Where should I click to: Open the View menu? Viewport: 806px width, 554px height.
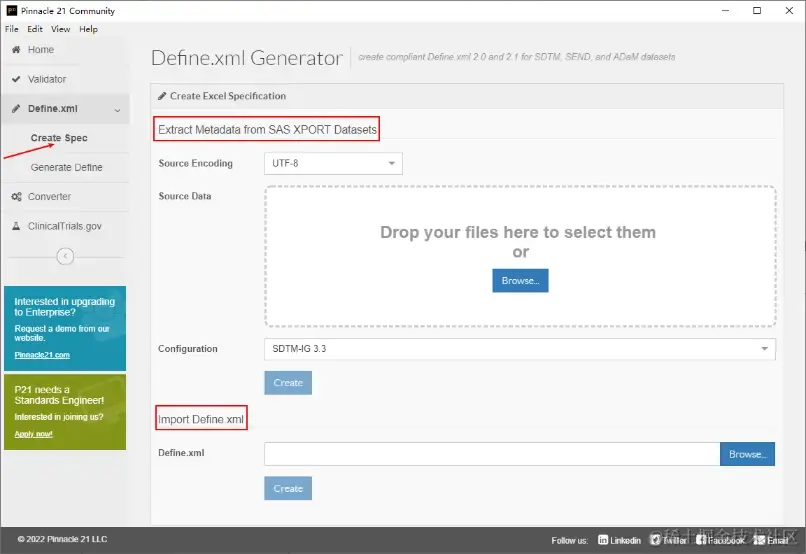pos(60,29)
